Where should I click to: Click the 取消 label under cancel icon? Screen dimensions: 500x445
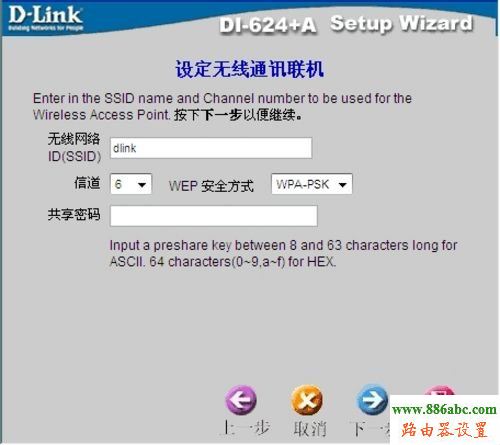pyautogui.click(x=310, y=428)
